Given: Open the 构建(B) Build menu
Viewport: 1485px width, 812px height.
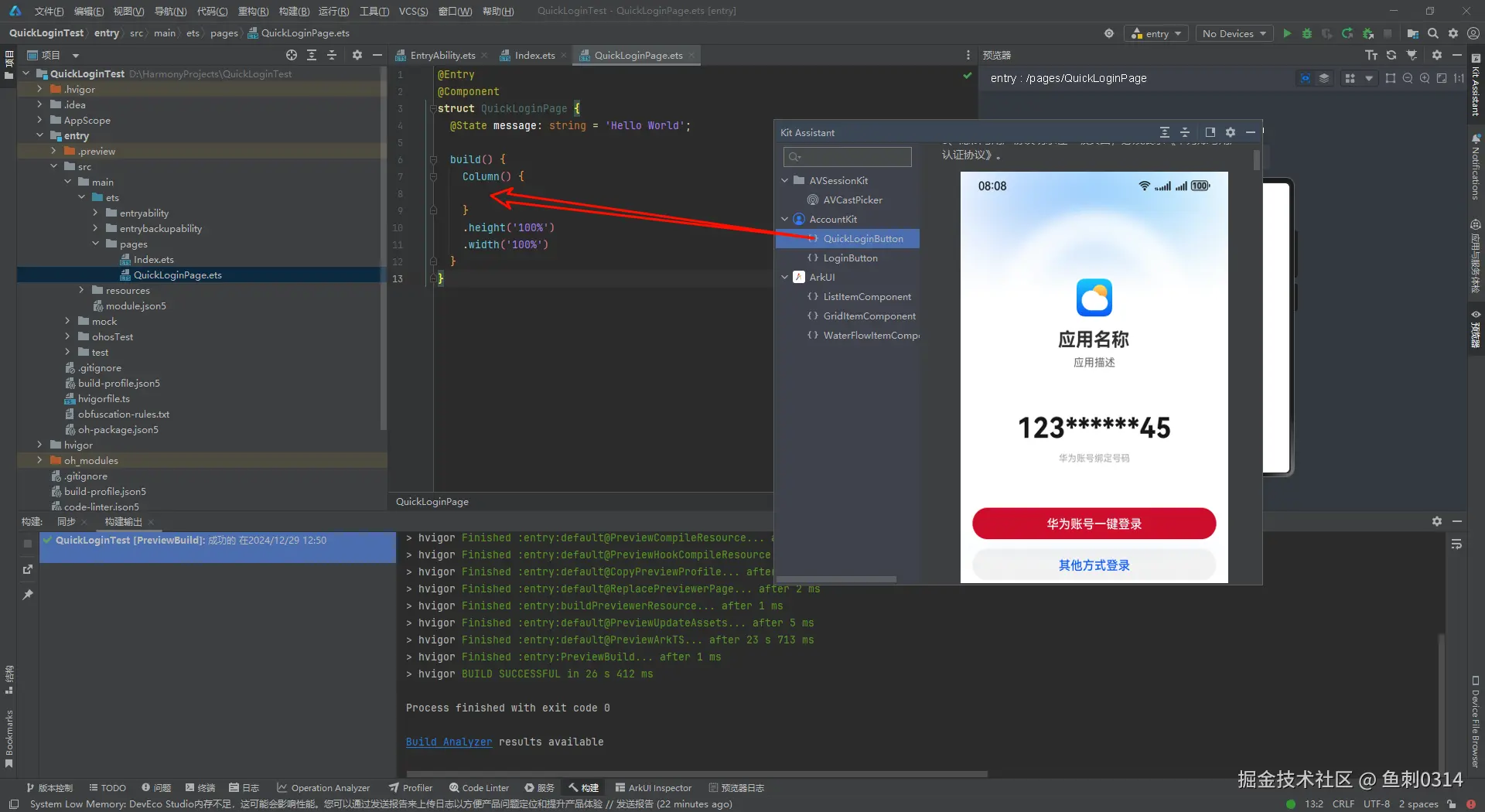Looking at the screenshot, I should click(294, 11).
